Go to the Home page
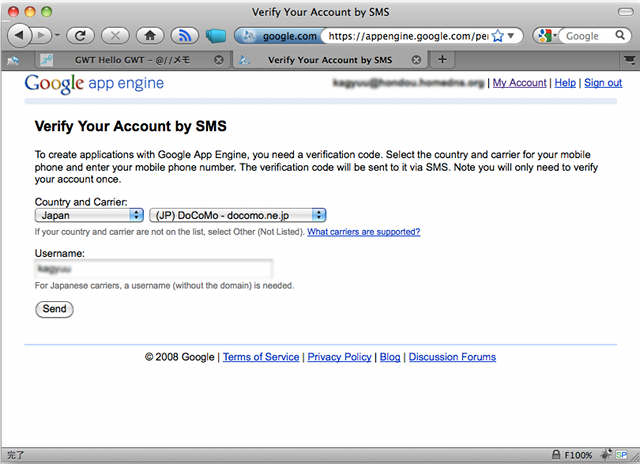Image resolution: width=640 pixels, height=464 pixels. pos(148,35)
